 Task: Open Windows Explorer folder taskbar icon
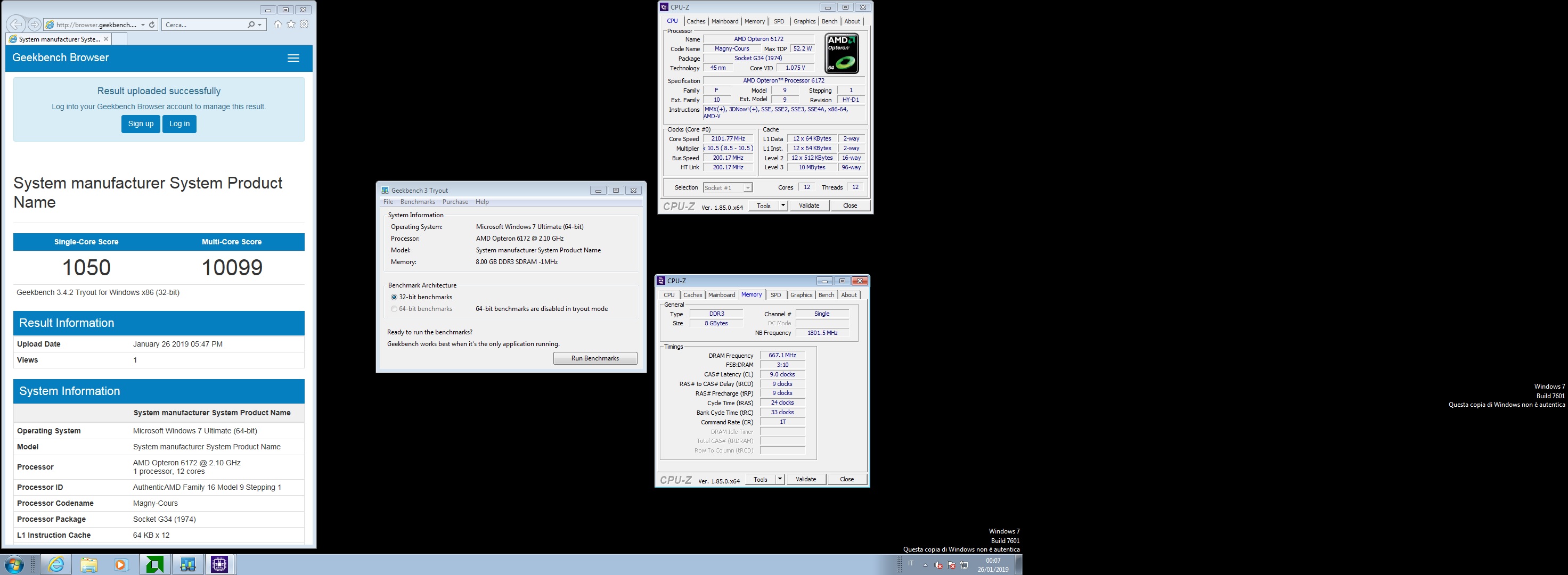click(x=89, y=565)
